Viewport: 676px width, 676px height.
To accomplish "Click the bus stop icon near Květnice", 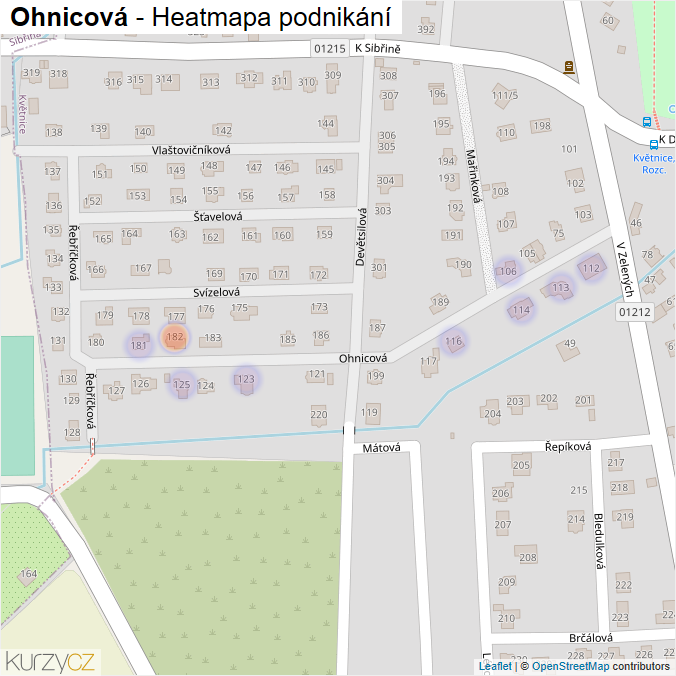I will pyautogui.click(x=654, y=144).
